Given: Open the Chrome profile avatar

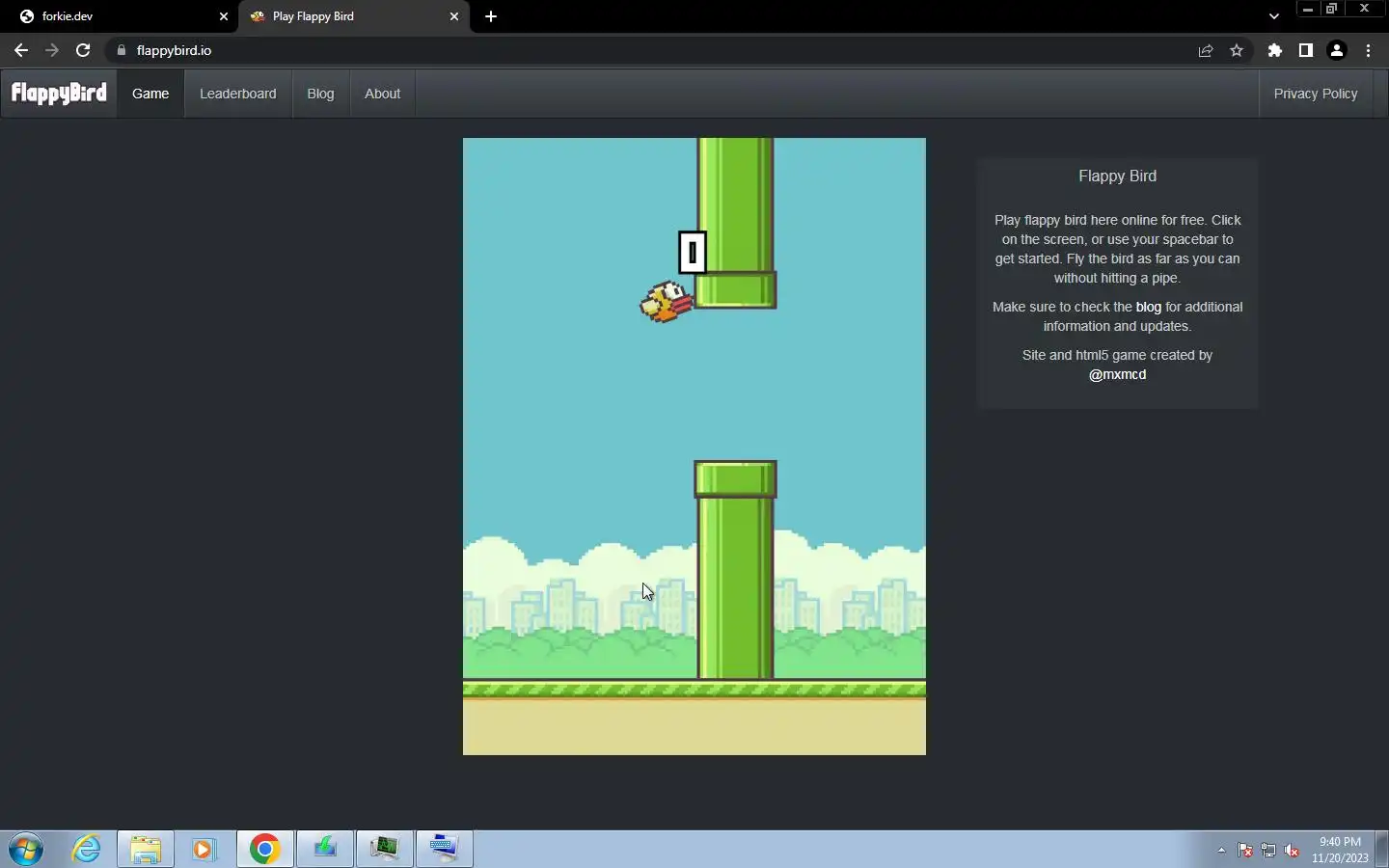Looking at the screenshot, I should (x=1337, y=50).
